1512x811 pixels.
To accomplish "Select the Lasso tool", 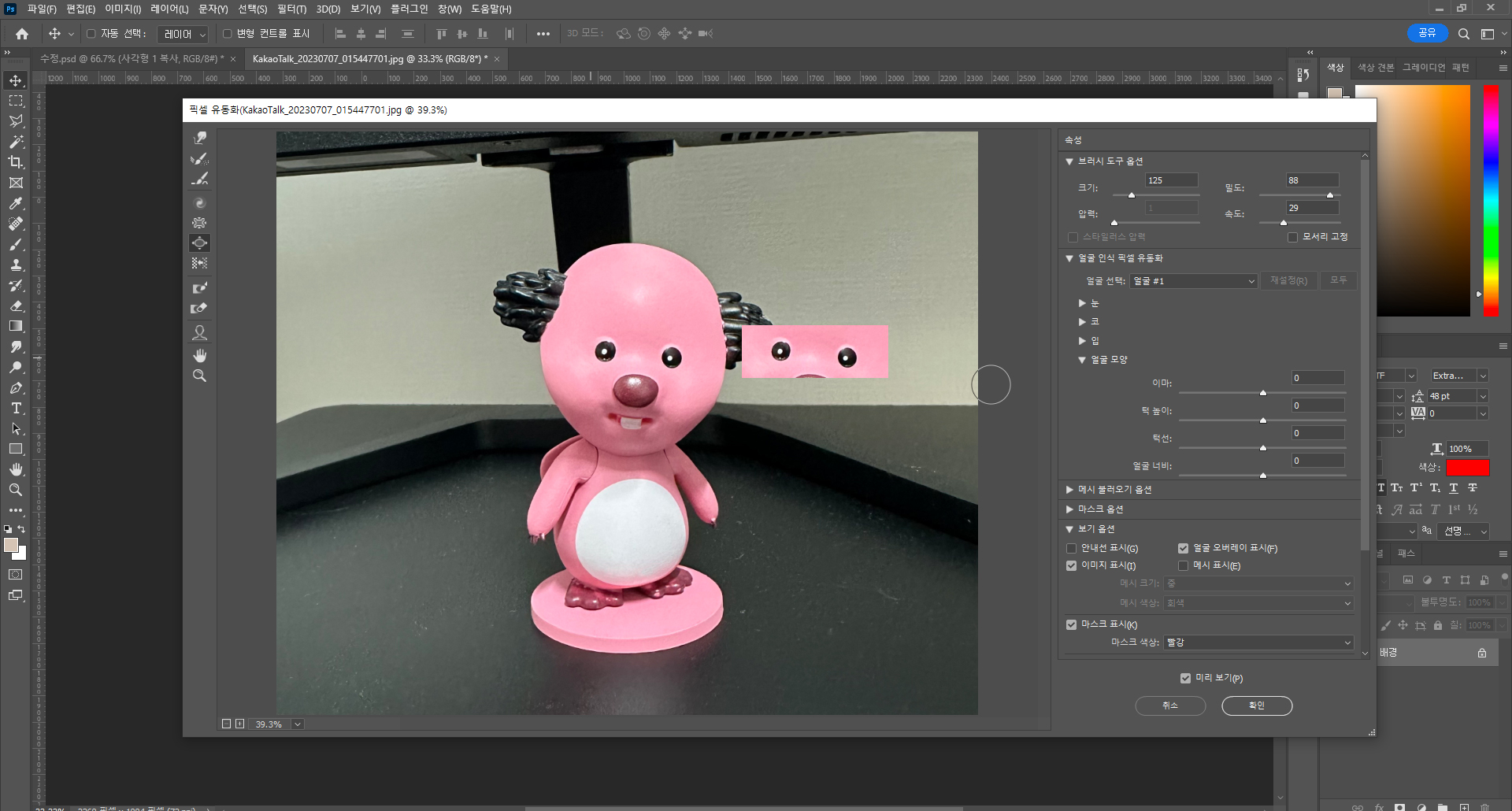I will pos(16,121).
